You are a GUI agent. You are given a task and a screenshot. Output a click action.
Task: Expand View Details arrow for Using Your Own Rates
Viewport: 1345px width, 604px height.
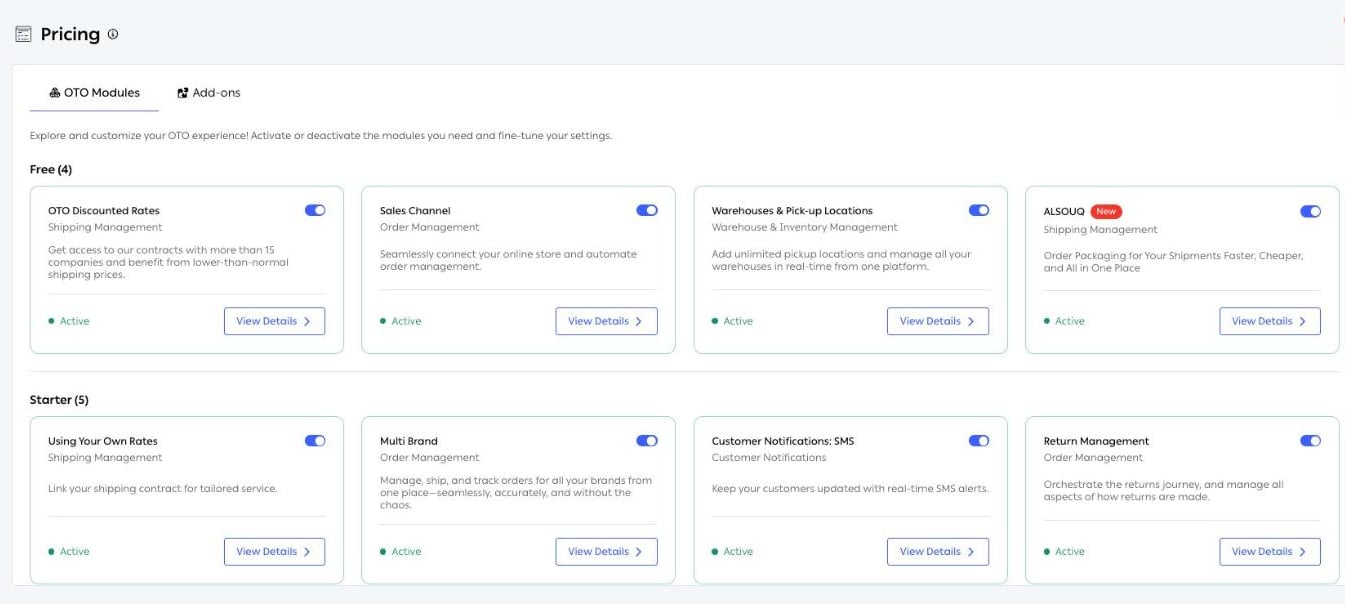(x=307, y=551)
